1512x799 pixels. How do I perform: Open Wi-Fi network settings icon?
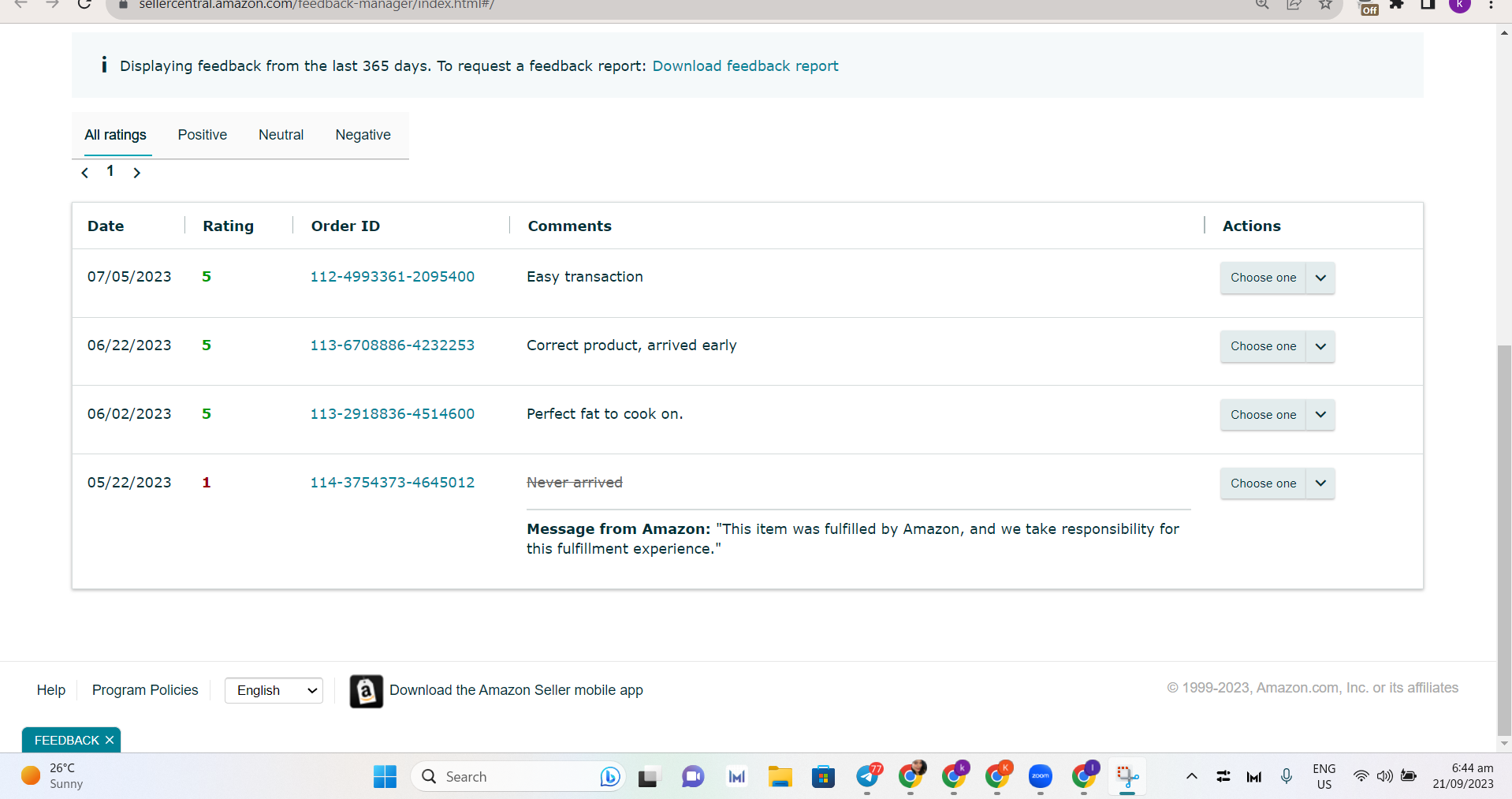coord(1361,777)
